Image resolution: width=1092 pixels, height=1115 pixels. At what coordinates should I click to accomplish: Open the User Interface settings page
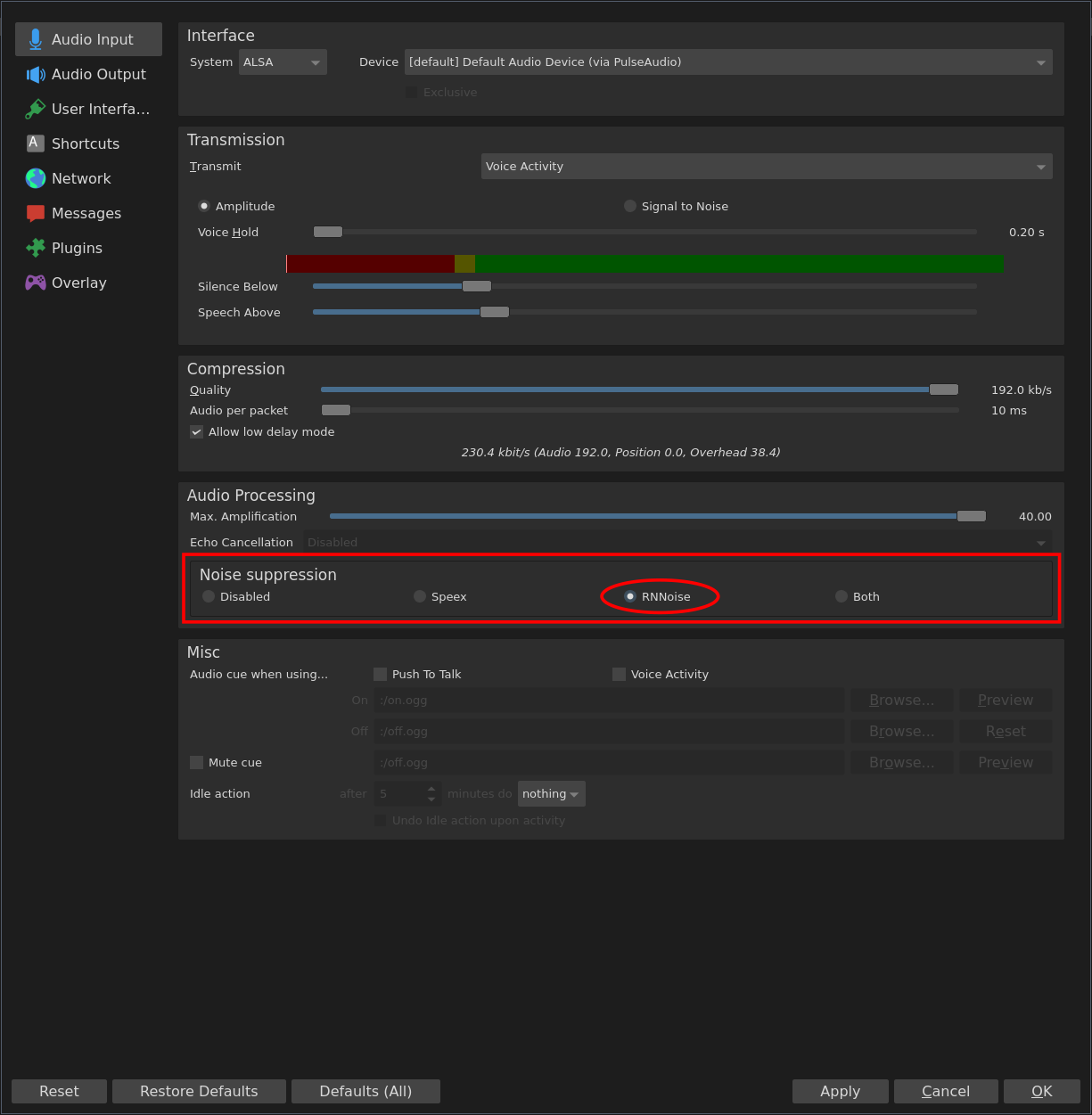87,109
